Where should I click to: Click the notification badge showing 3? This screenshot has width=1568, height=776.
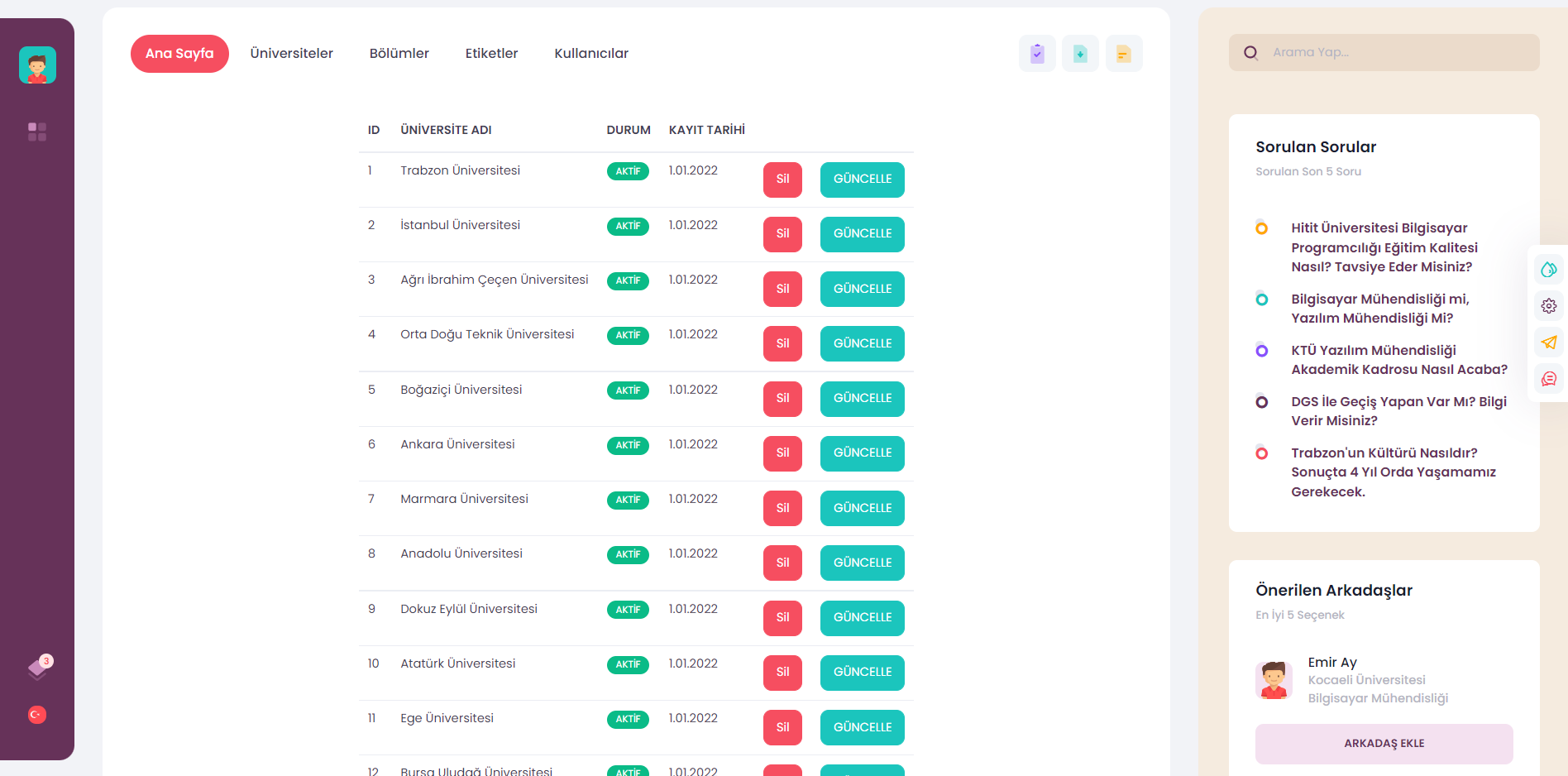(x=46, y=660)
